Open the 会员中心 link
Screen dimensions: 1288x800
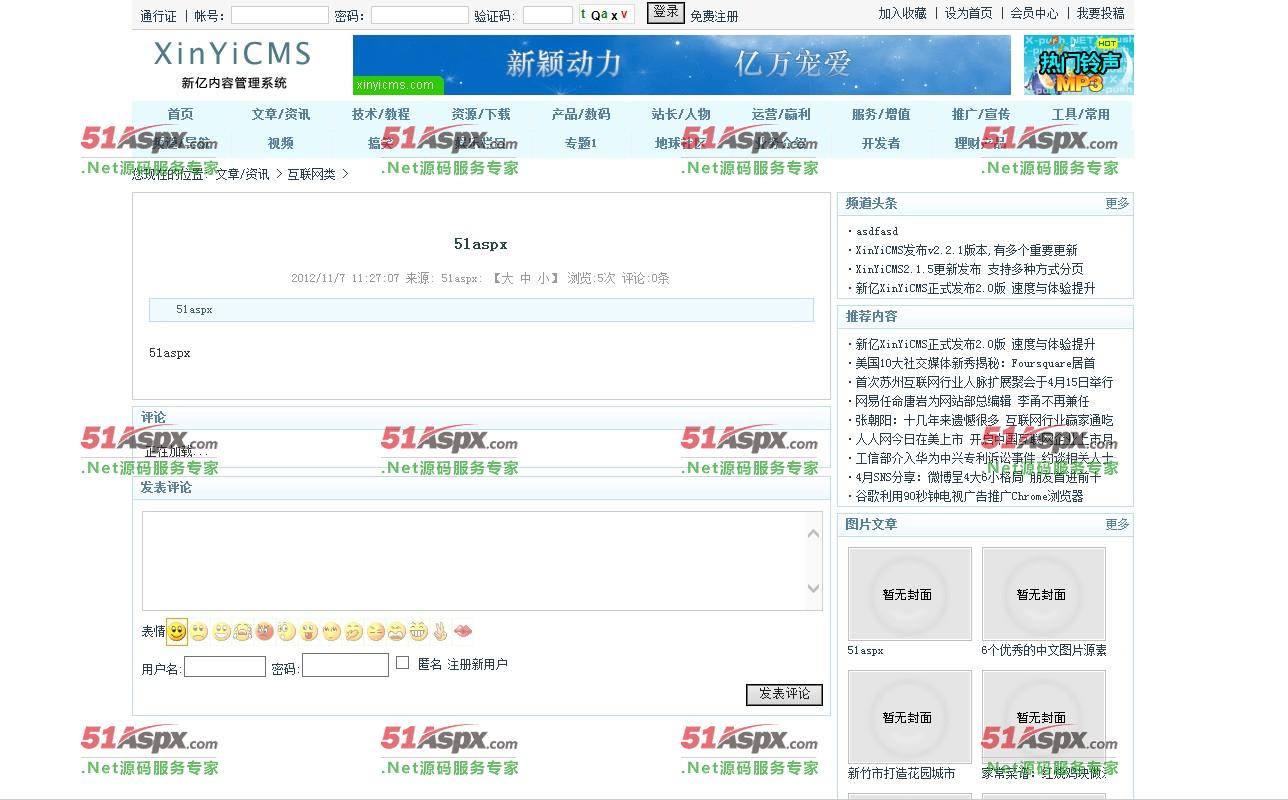(1034, 13)
